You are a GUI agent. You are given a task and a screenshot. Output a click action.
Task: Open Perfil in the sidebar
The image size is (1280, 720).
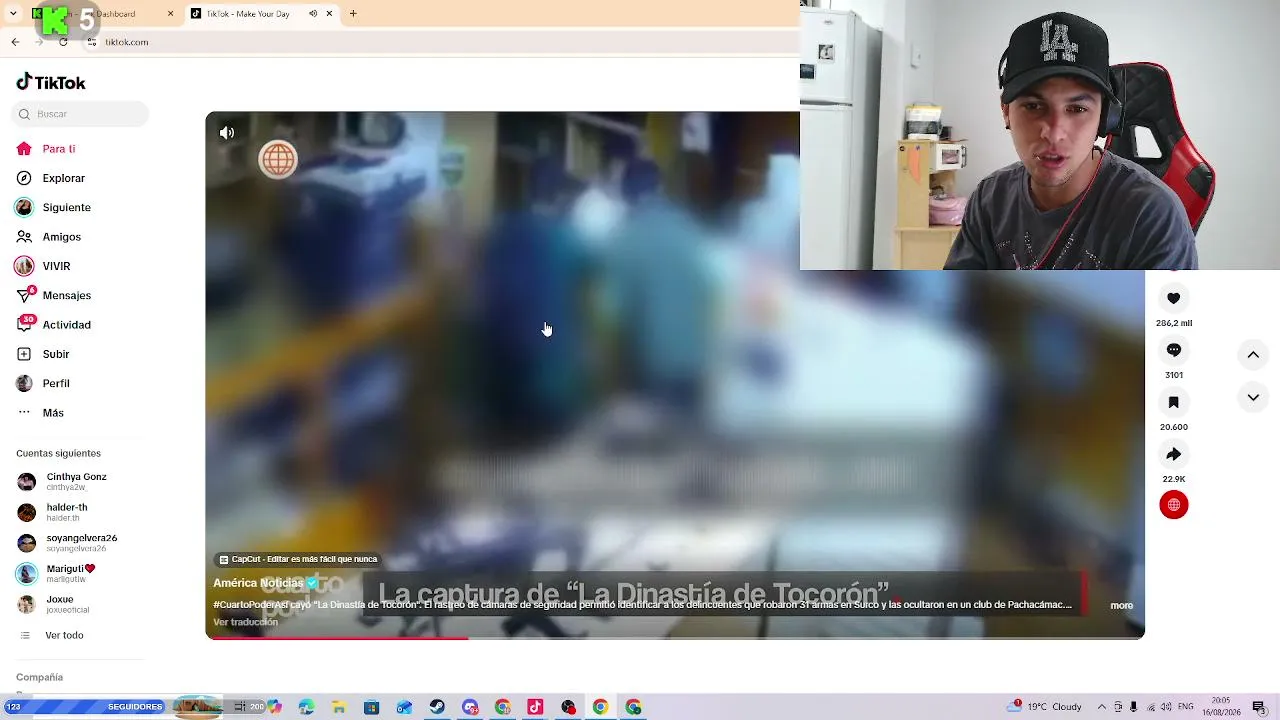point(43,383)
